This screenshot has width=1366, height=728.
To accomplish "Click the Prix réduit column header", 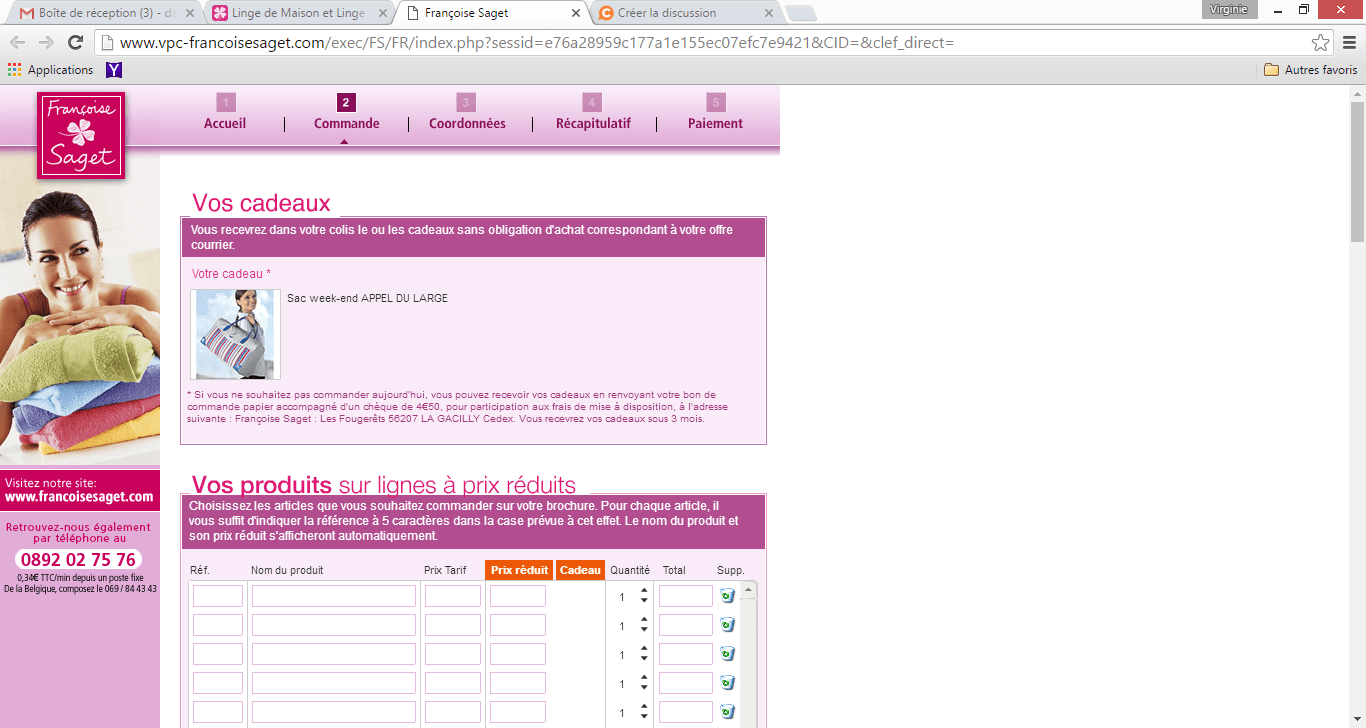I will click(519, 570).
